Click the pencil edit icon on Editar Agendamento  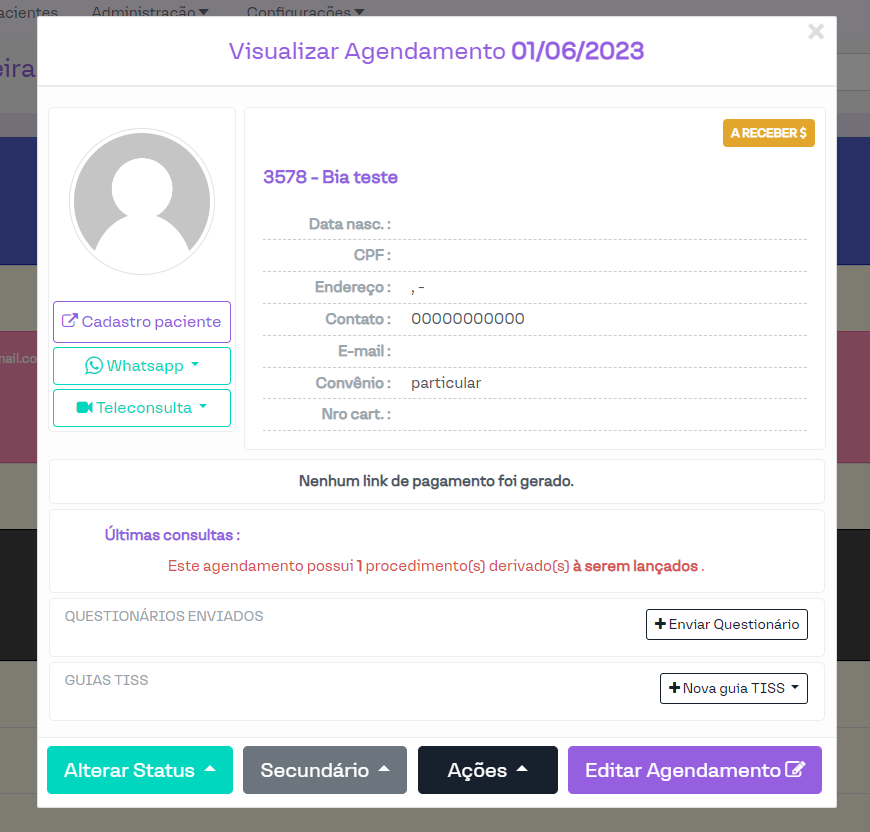coord(795,770)
